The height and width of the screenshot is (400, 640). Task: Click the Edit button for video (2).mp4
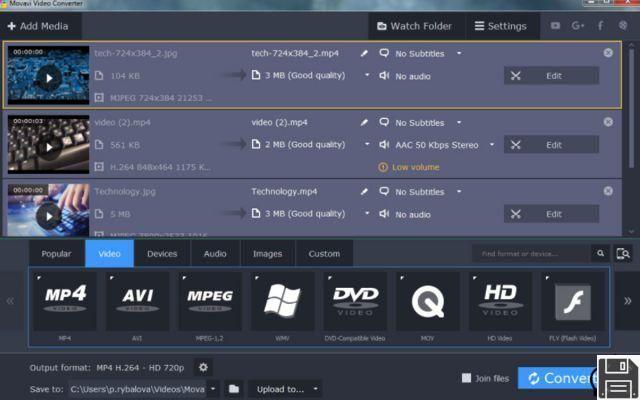(551, 144)
